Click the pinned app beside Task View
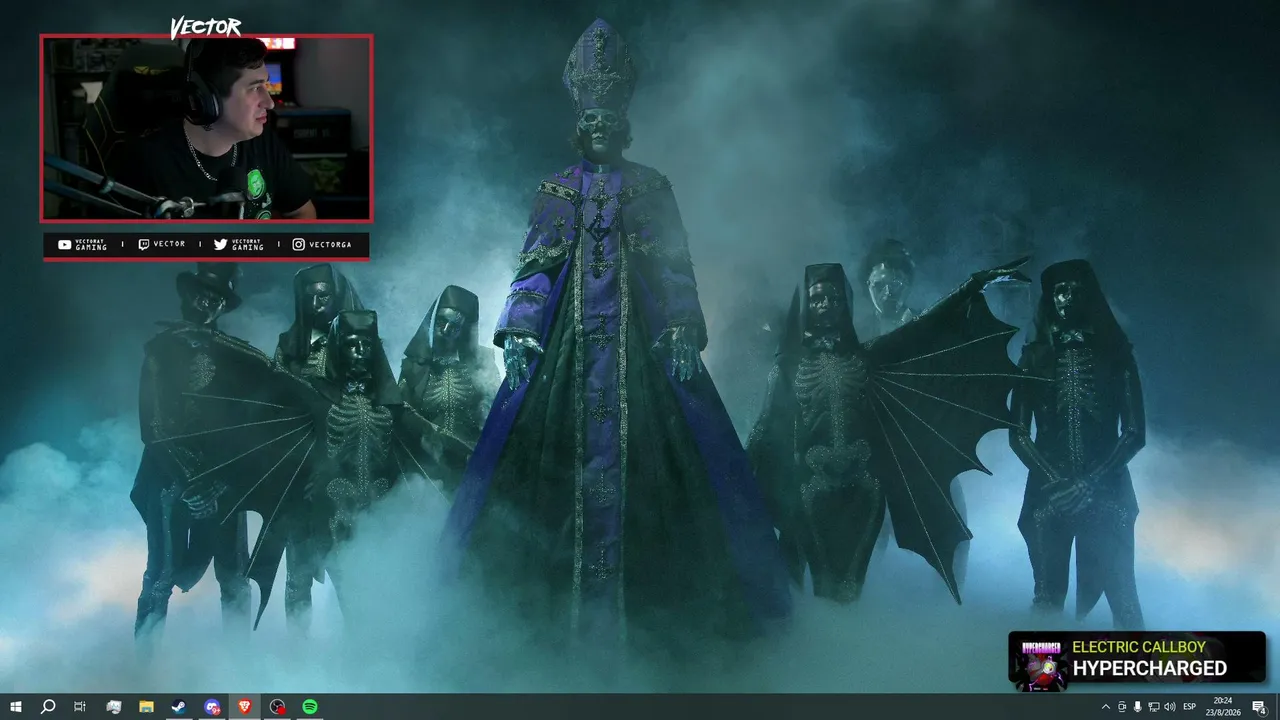 tap(113, 707)
